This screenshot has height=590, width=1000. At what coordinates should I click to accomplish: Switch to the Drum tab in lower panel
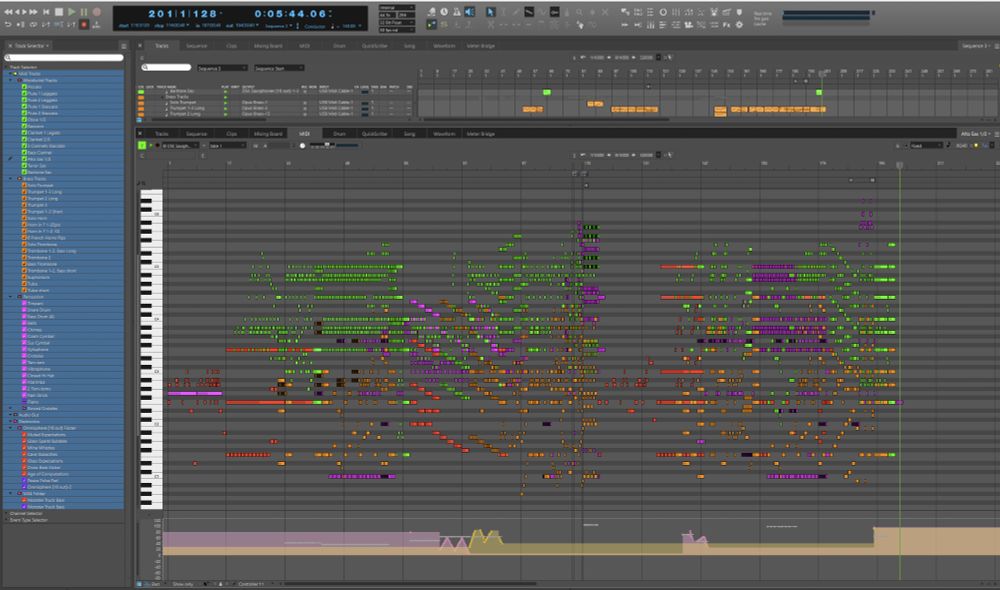coord(339,134)
